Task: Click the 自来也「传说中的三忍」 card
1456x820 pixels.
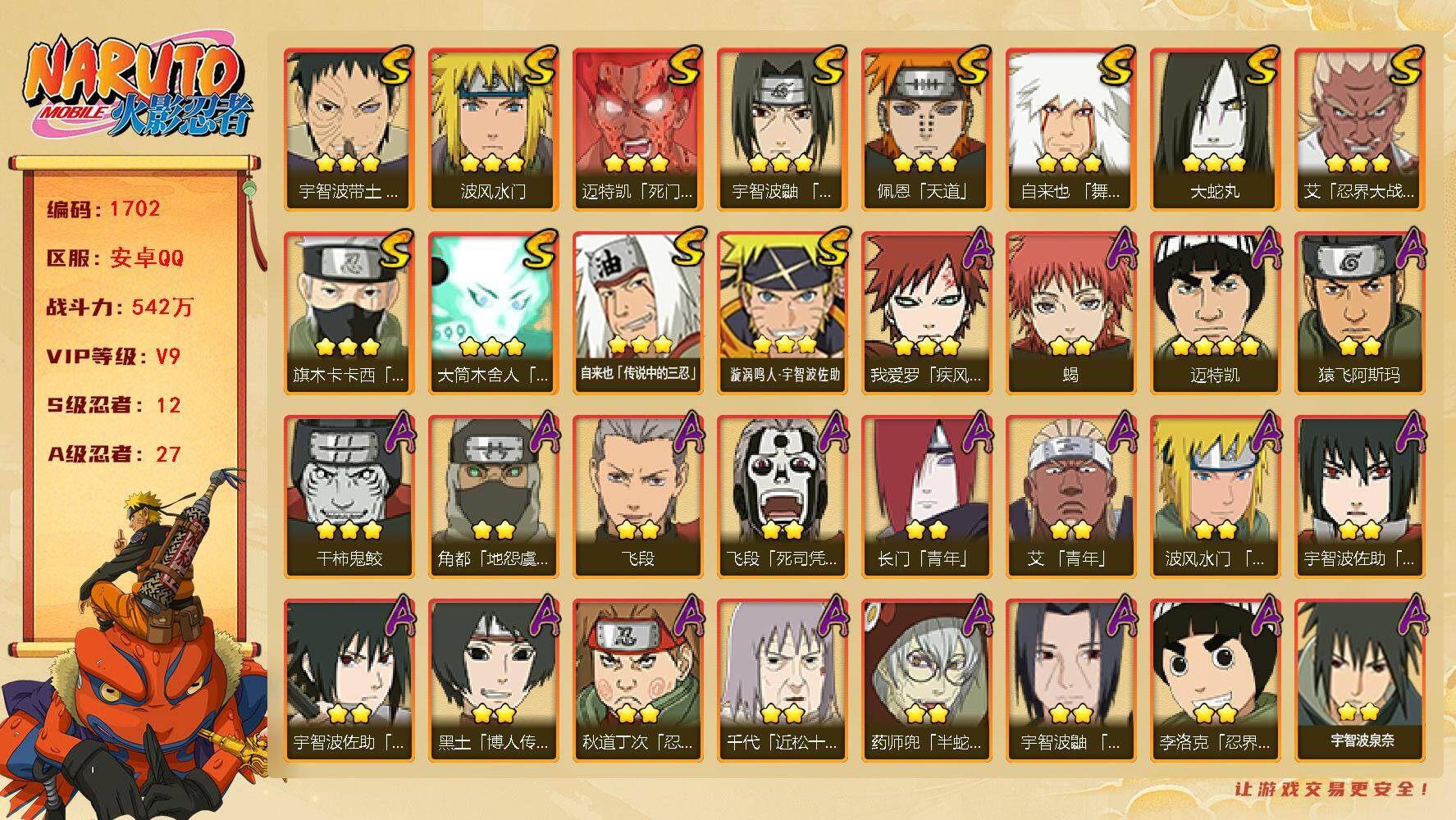Action: pos(637,313)
